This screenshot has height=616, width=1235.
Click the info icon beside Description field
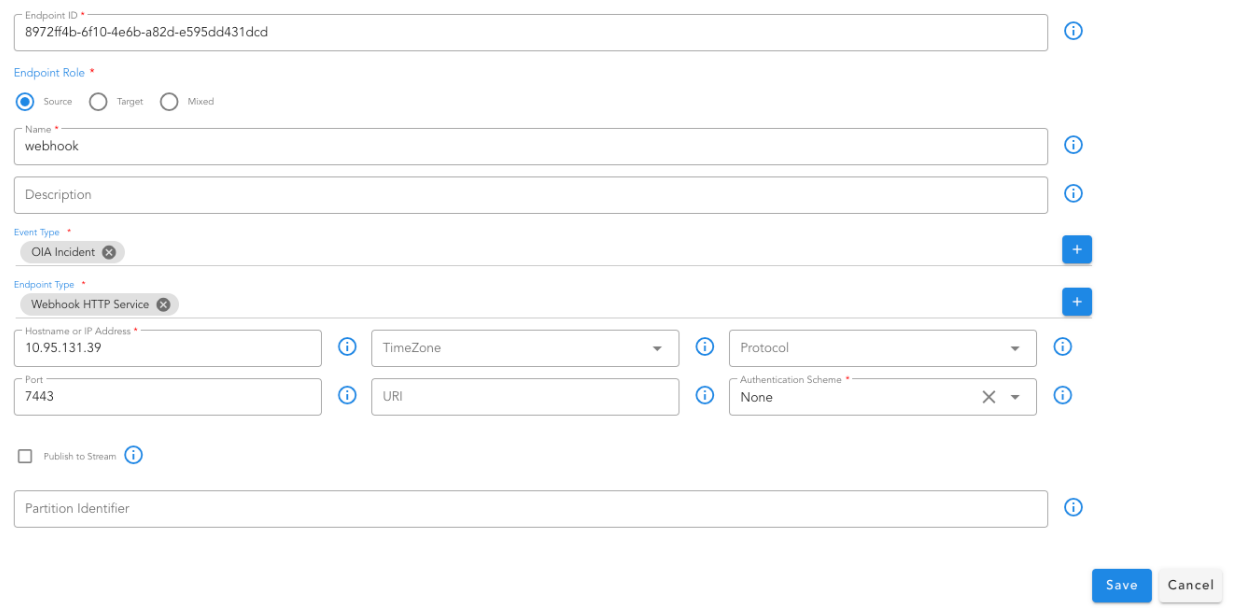coord(1073,194)
